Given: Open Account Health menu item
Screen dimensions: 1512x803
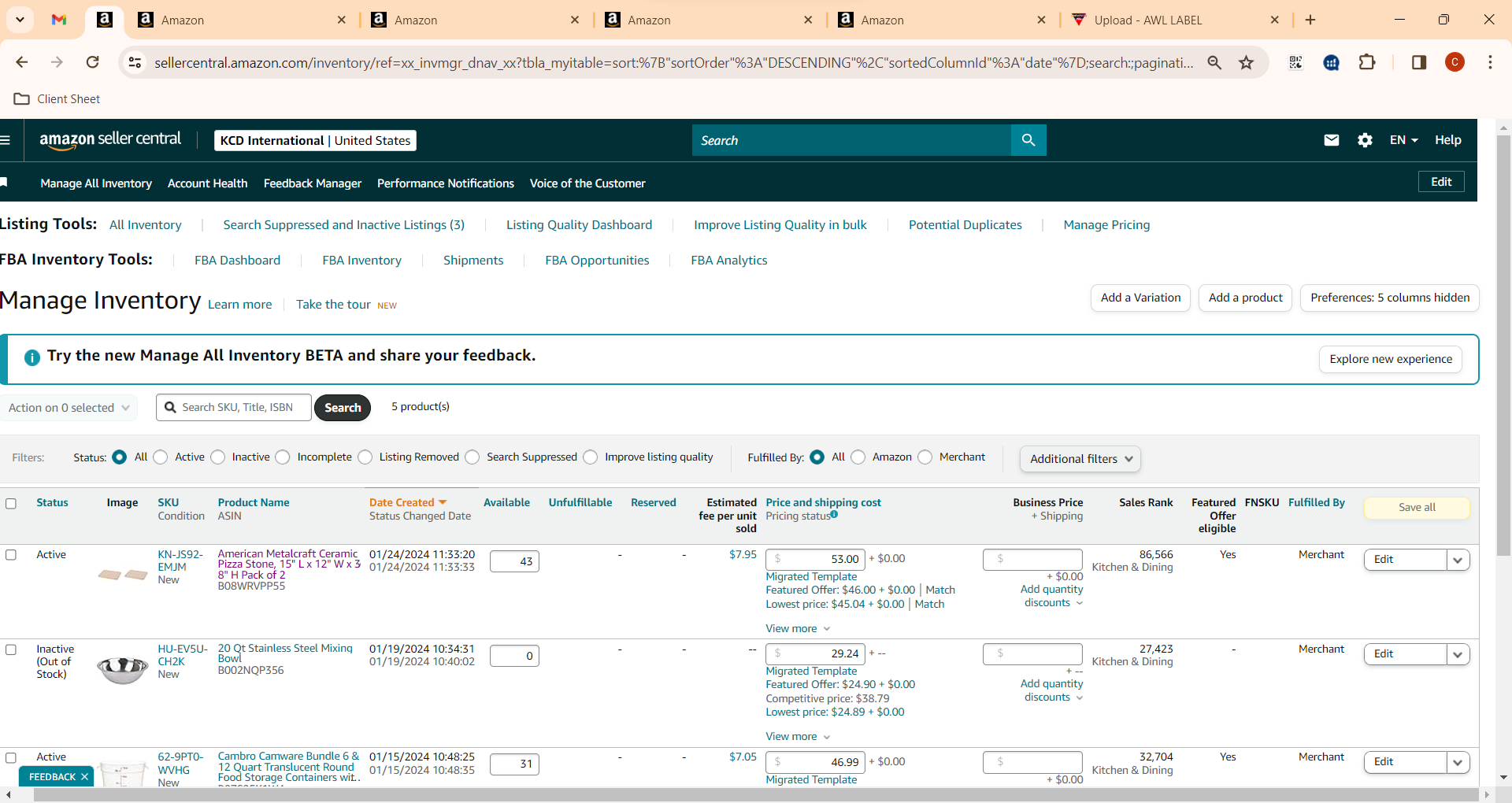Looking at the screenshot, I should [208, 183].
